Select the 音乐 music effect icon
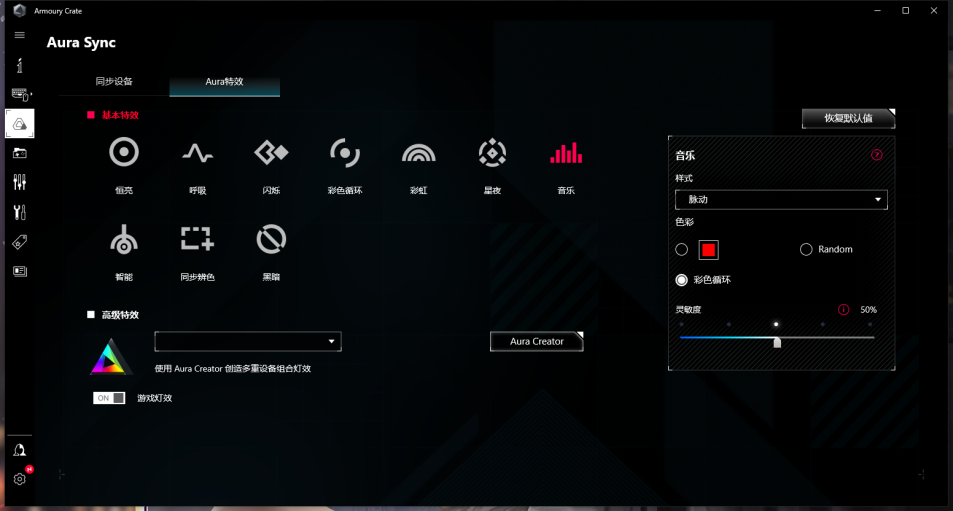Image resolution: width=953 pixels, height=511 pixels. tap(566, 153)
